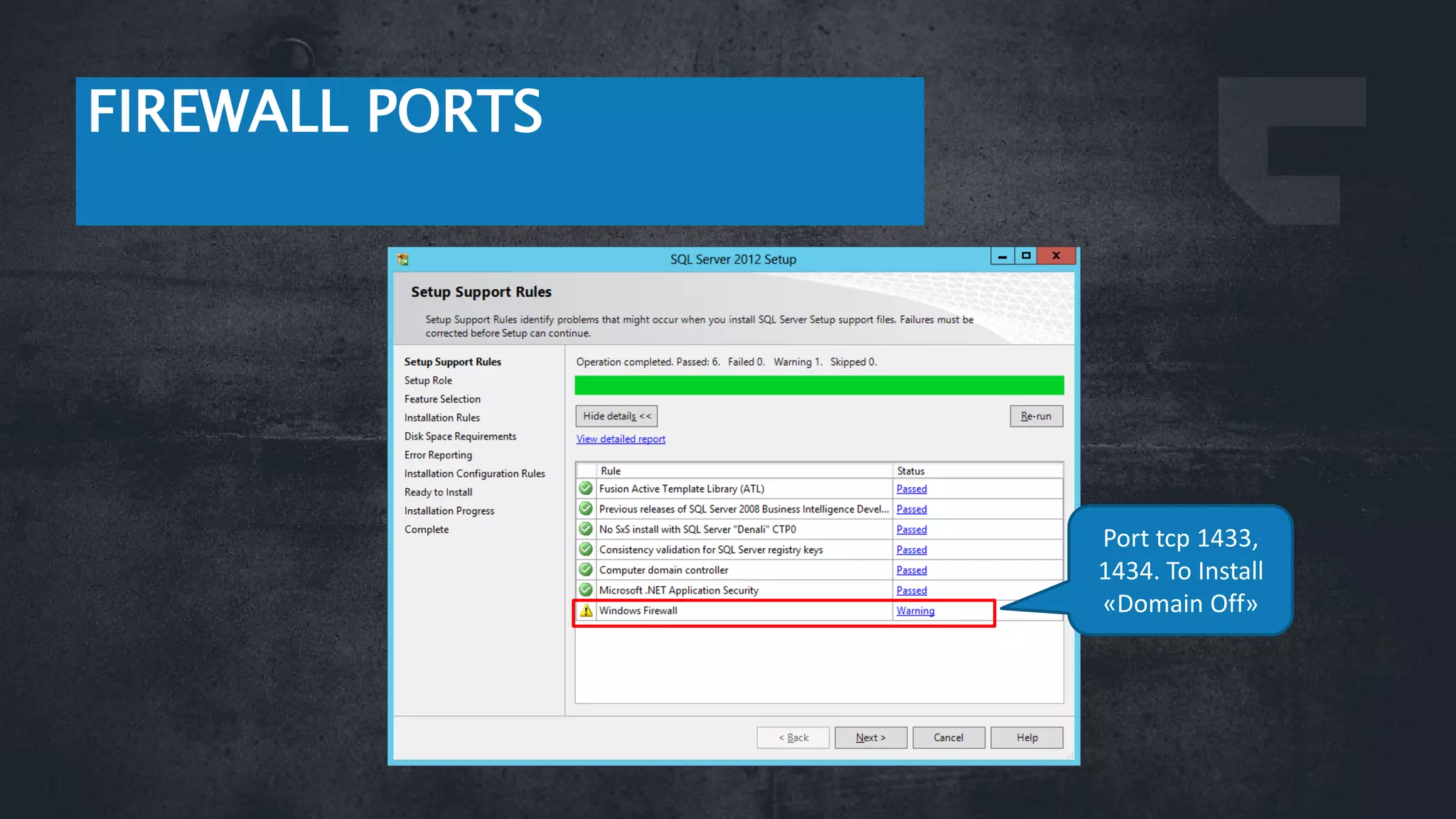This screenshot has height=819, width=1456.
Task: Click the disabled Back button
Action: pos(793,738)
